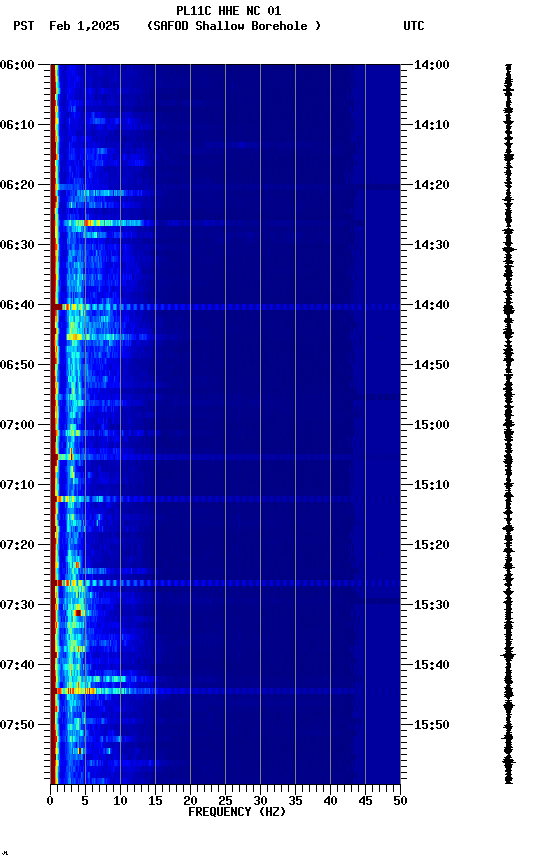The image size is (552, 864).
Task: Click the "15:50" UTC time label
Action: click(x=432, y=725)
